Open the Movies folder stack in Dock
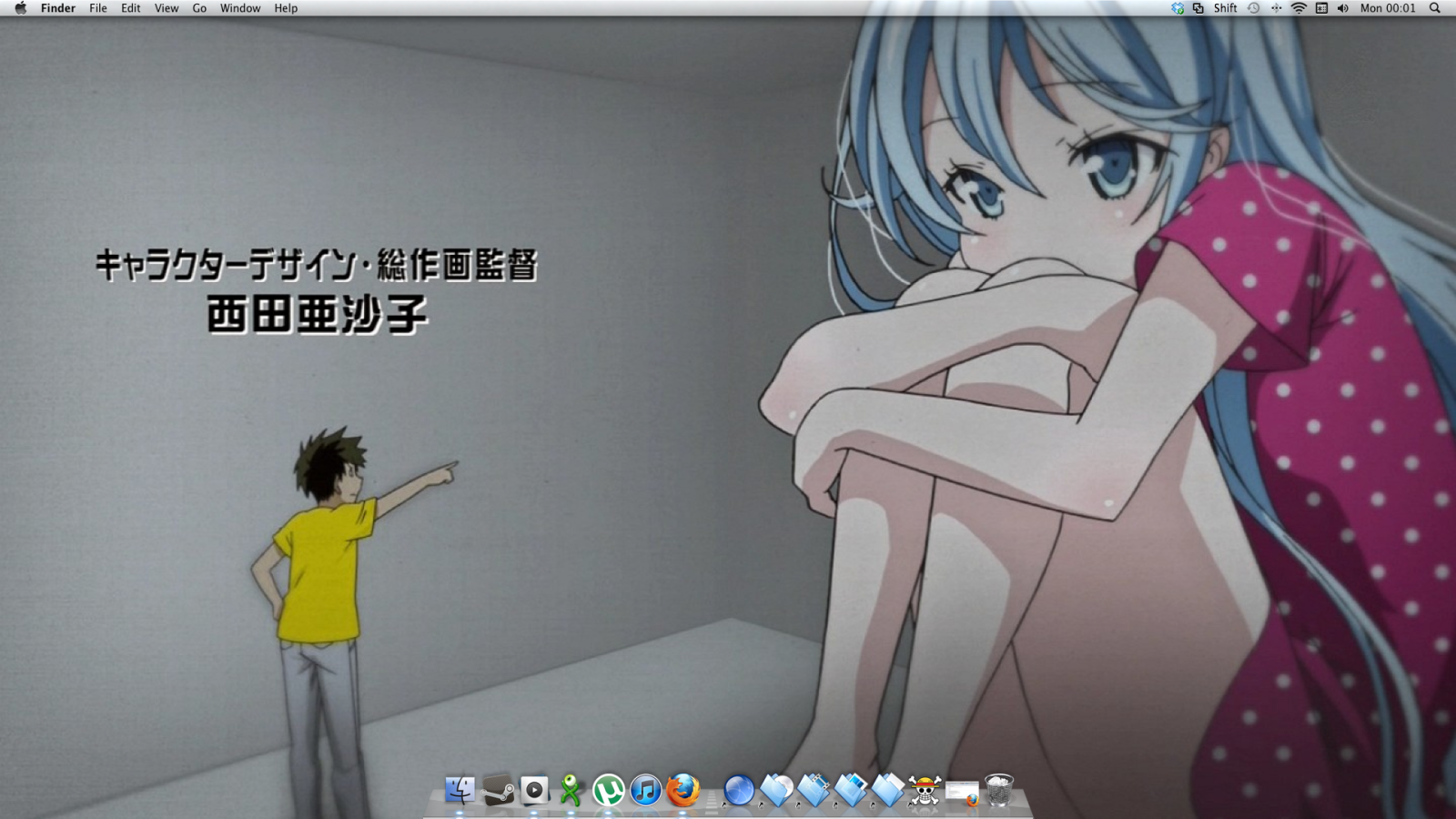 click(814, 790)
